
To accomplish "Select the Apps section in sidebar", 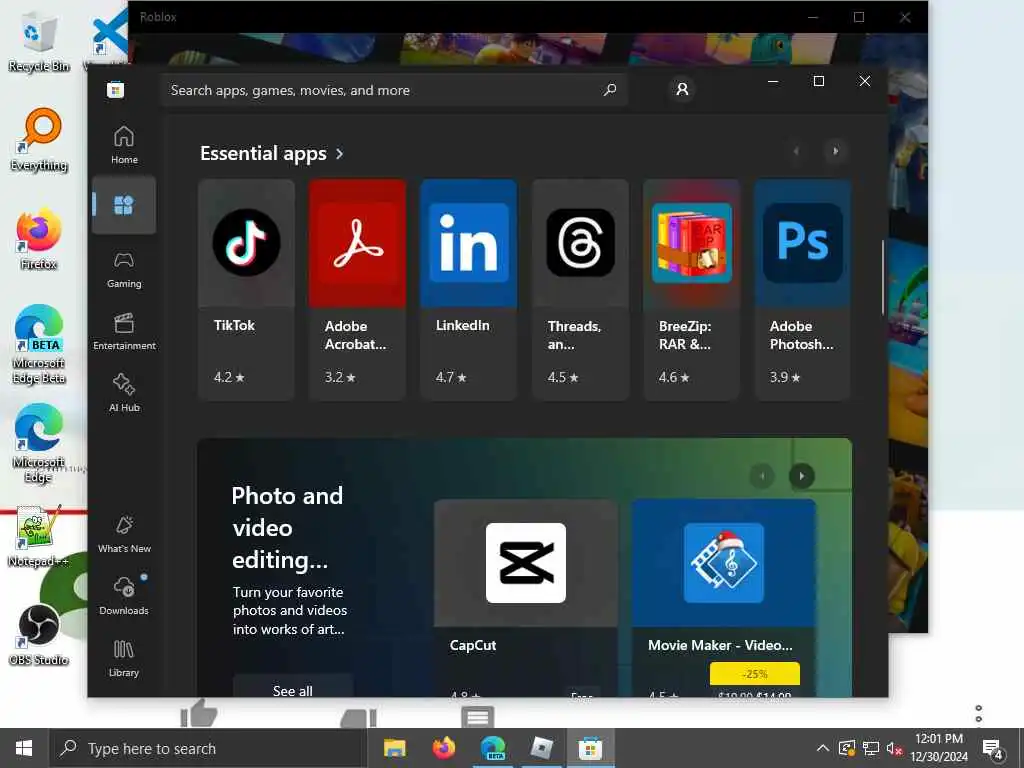I will 124,205.
